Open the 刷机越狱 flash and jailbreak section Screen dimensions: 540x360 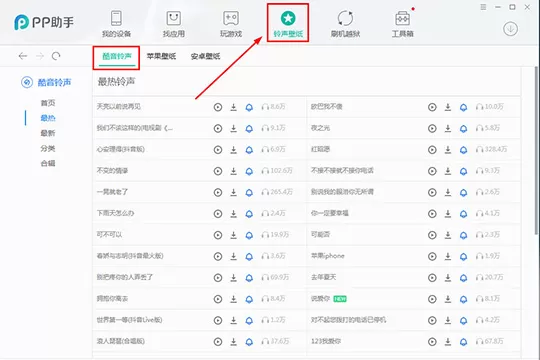coord(345,24)
